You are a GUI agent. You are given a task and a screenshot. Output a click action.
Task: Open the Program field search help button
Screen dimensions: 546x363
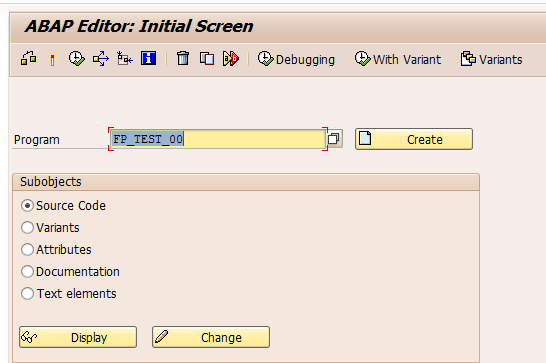point(334,139)
